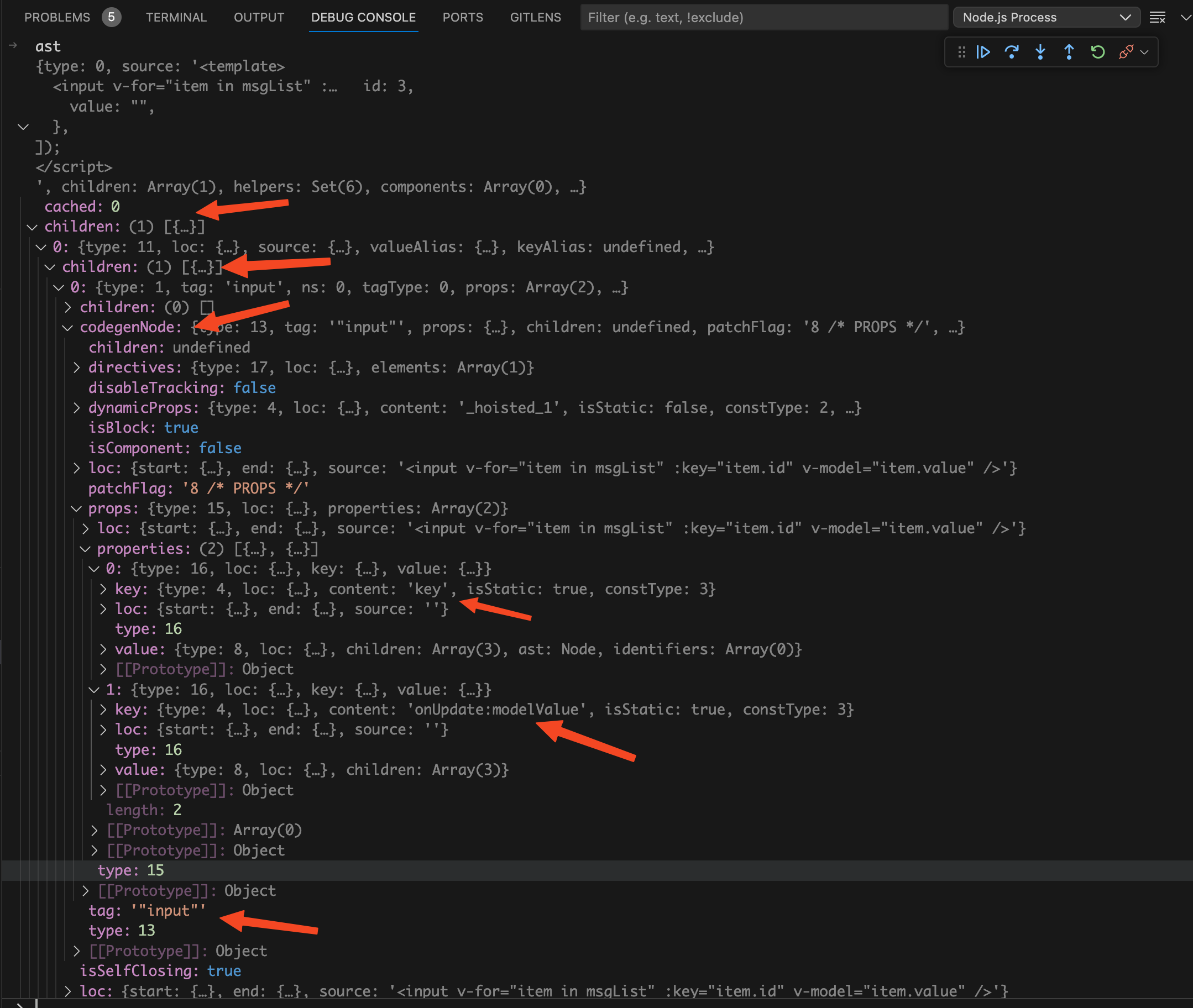Open the Node.js Process dropdown
Image resolution: width=1193 pixels, height=1008 pixels.
(x=1046, y=17)
